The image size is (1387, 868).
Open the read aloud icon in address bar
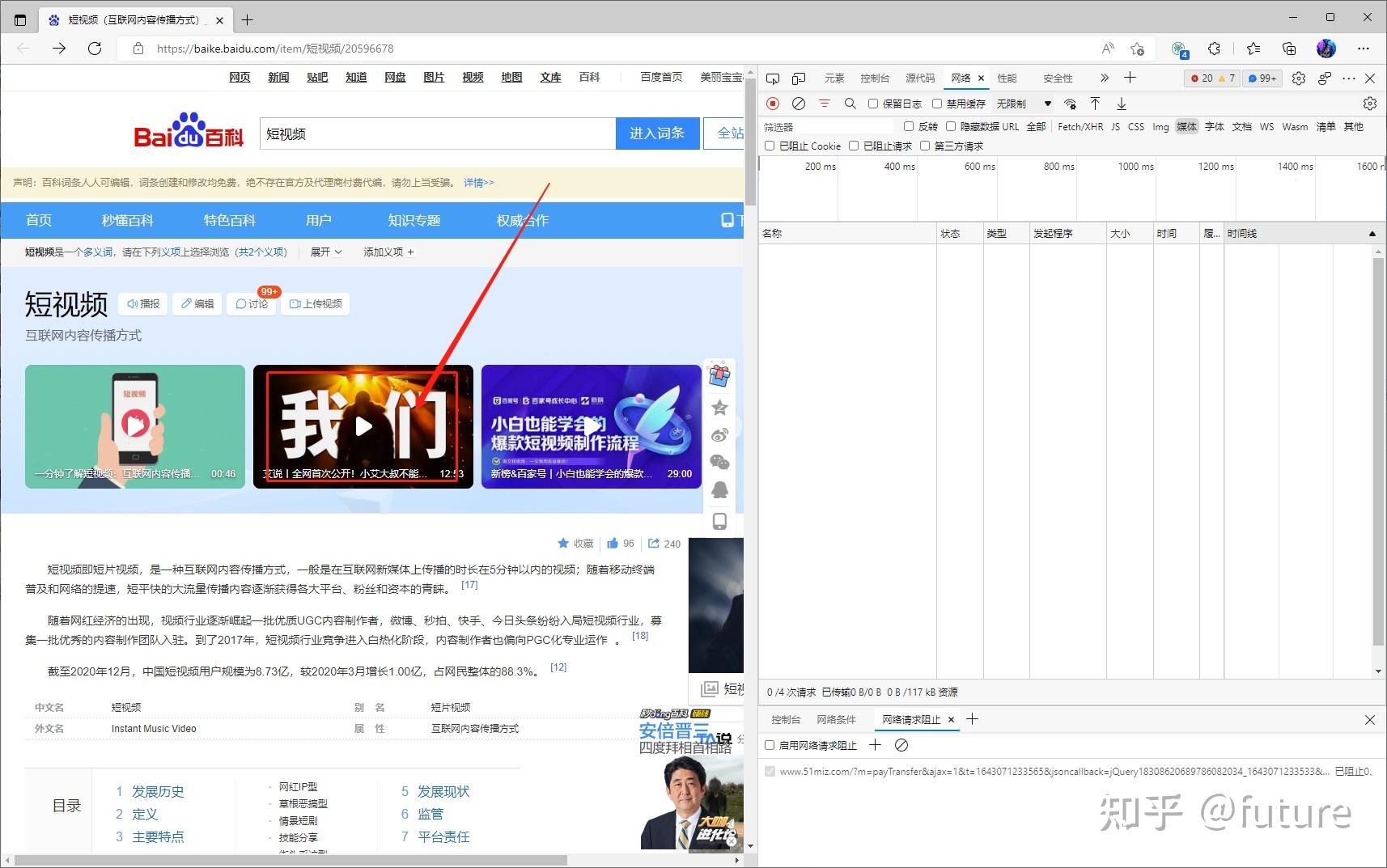click(x=1108, y=49)
